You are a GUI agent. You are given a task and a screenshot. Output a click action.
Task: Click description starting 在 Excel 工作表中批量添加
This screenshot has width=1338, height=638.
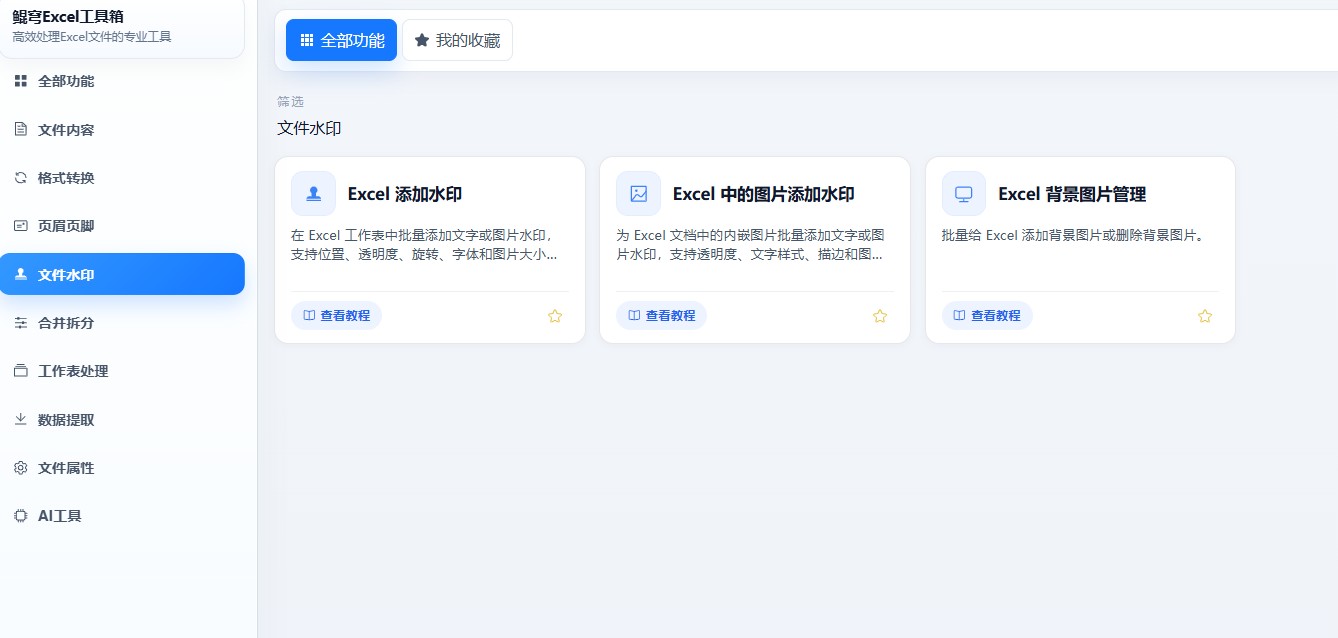[424, 245]
